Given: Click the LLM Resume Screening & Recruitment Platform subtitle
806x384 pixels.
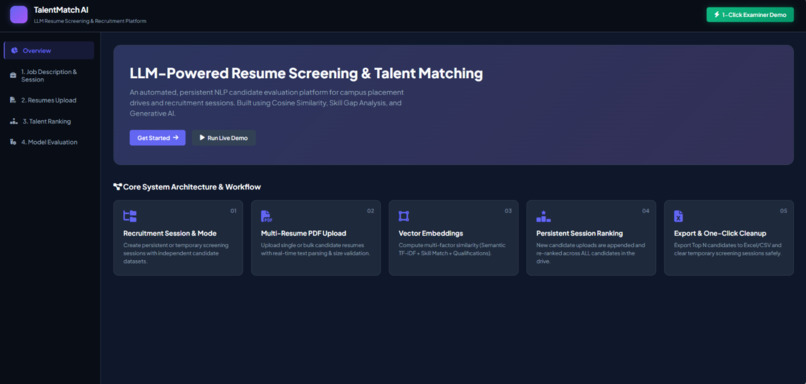Looking at the screenshot, I should click(90, 21).
